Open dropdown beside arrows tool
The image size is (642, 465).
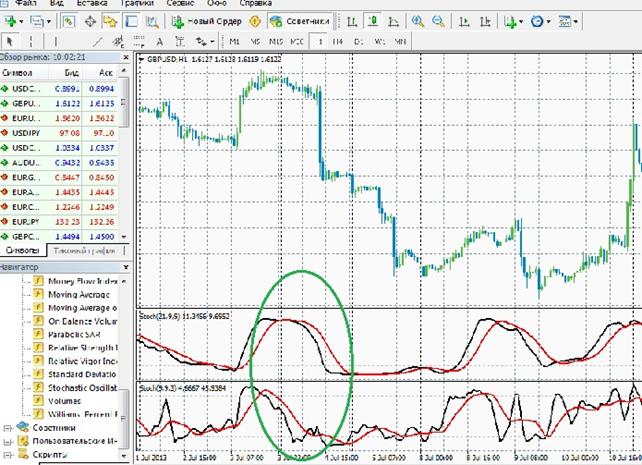(212, 41)
